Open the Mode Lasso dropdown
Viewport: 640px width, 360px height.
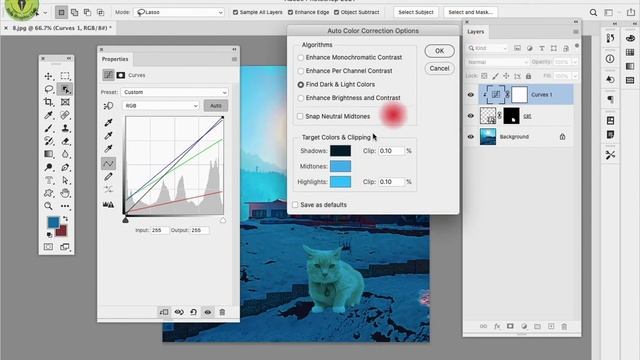[x=179, y=12]
